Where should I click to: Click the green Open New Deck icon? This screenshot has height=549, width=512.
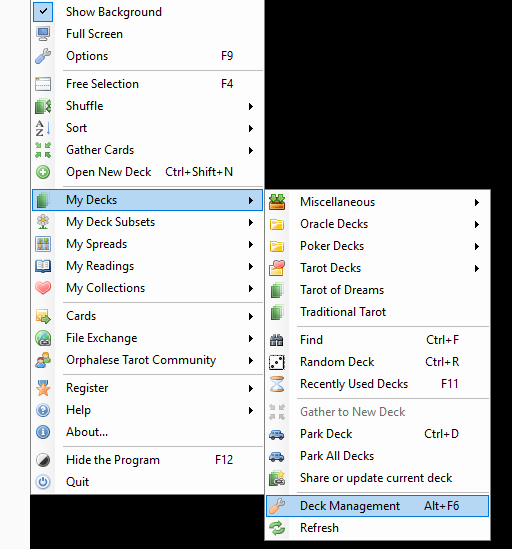(43, 172)
